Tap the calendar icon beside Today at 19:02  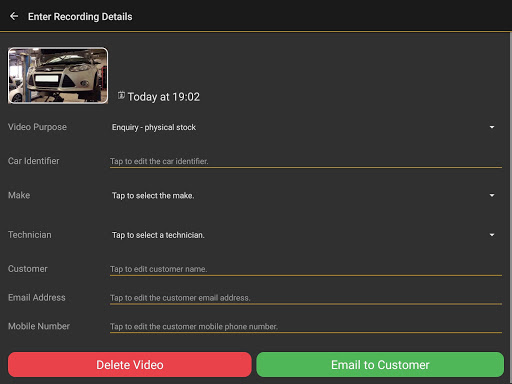(x=121, y=96)
